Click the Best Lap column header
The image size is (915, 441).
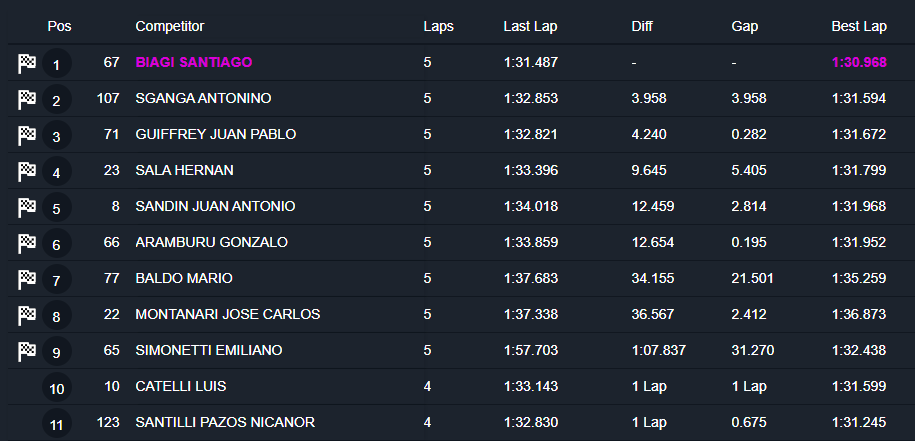tap(859, 26)
